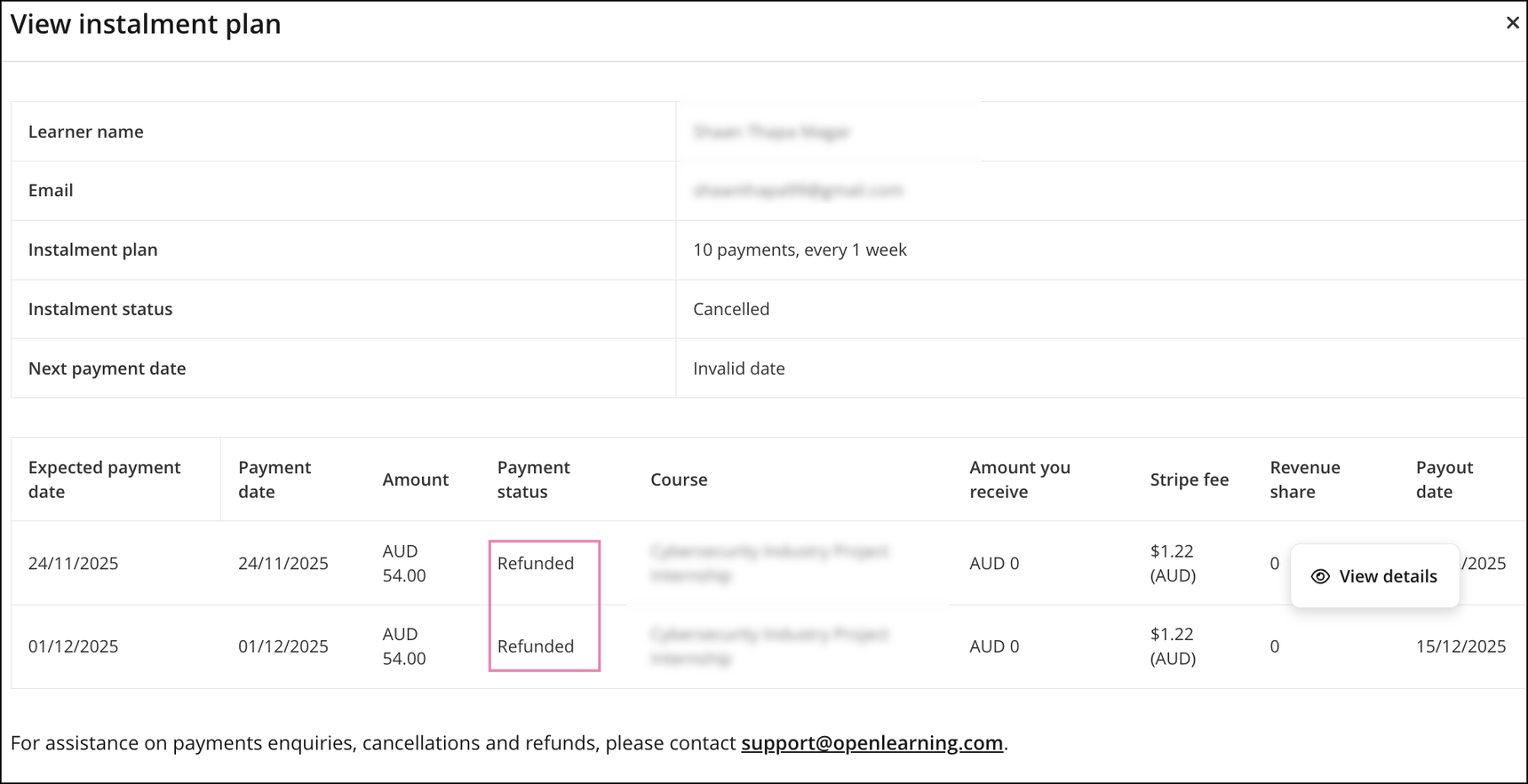The height and width of the screenshot is (784, 1528).
Task: Click the Revenue share column header
Action: (1304, 479)
